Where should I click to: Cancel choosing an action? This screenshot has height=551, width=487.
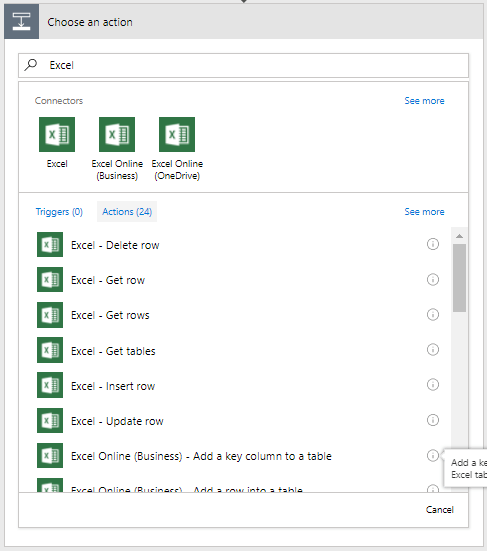[x=440, y=510]
